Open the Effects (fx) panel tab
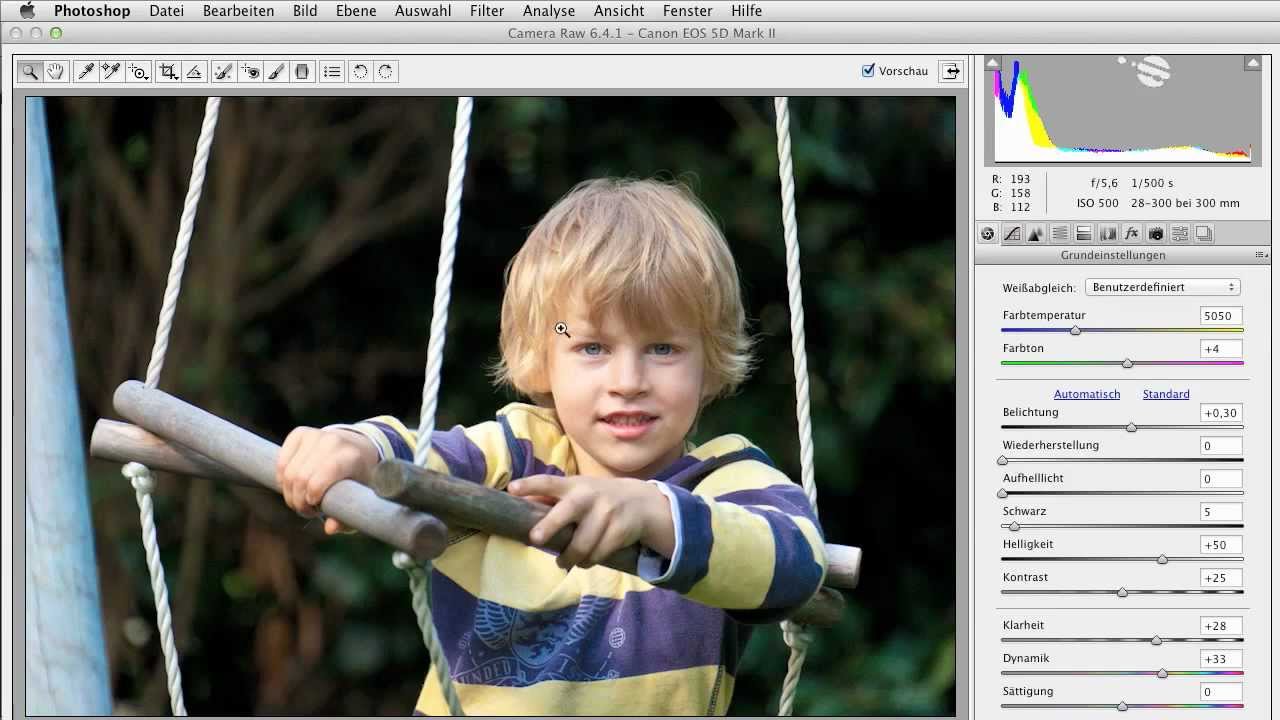1280x720 pixels. (1132, 233)
